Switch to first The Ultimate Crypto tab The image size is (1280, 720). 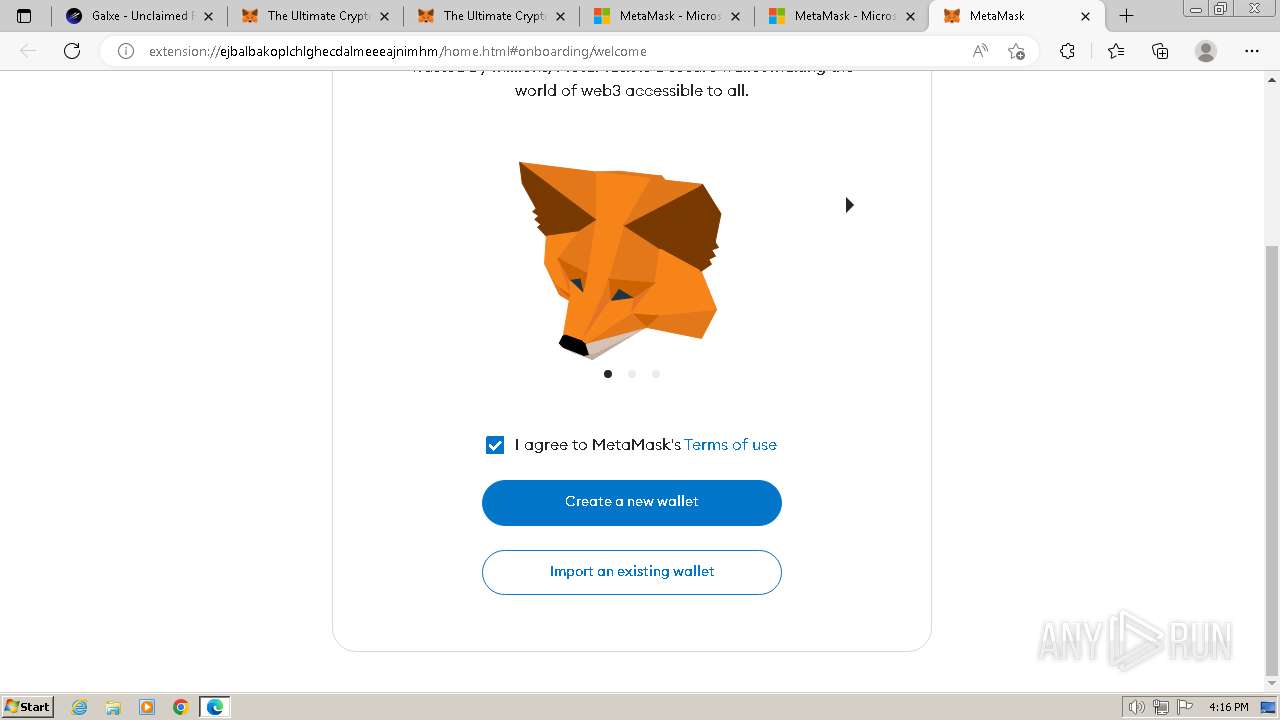pyautogui.click(x=318, y=16)
